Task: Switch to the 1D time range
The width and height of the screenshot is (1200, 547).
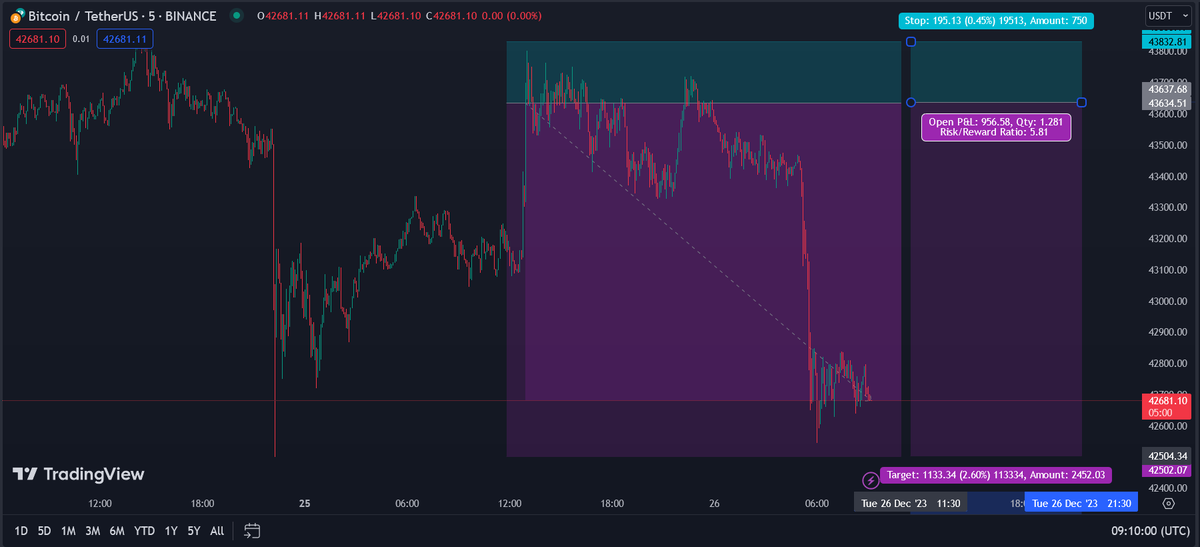Action: tap(19, 531)
